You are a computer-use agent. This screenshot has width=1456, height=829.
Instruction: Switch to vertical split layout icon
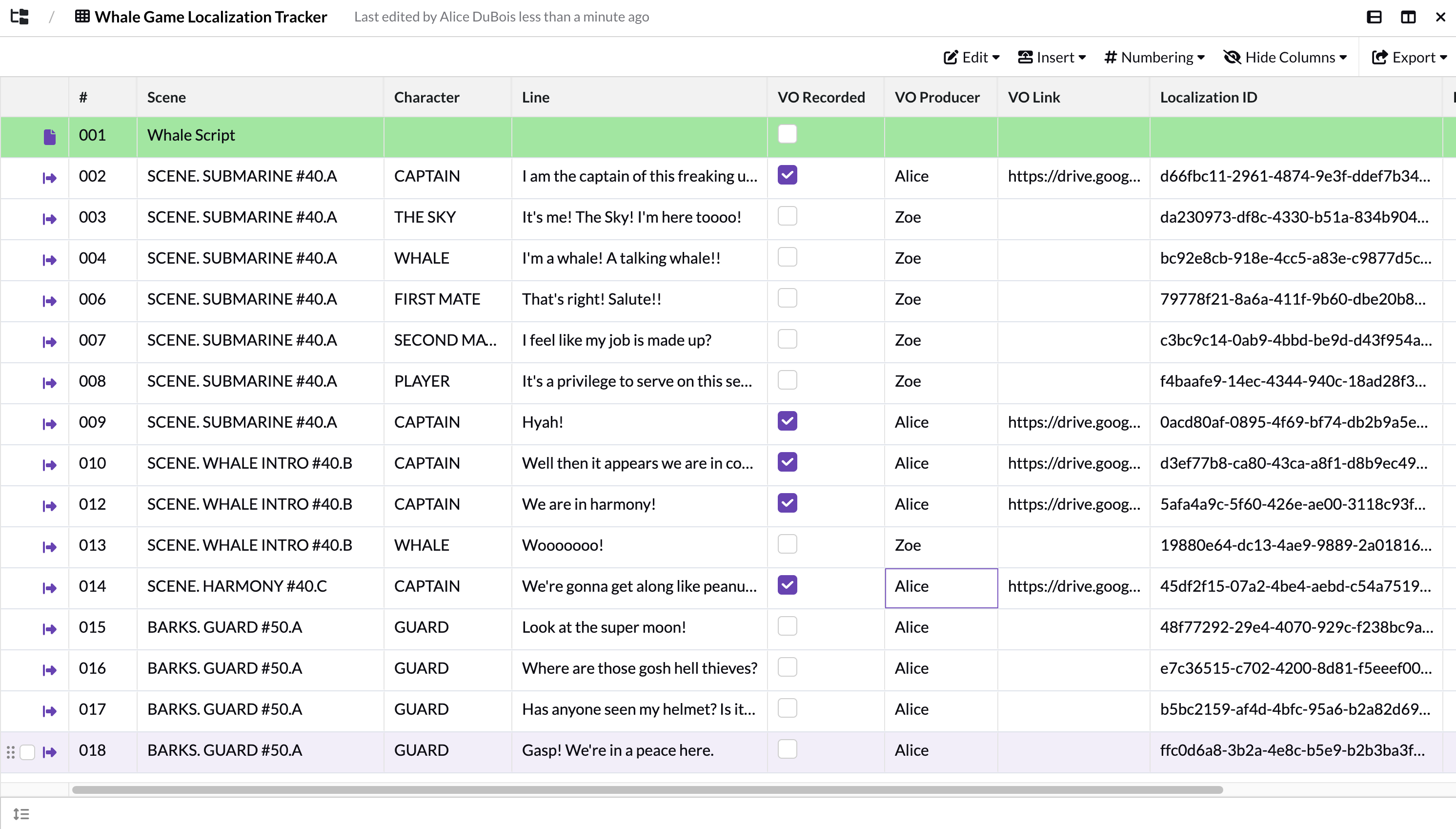pos(1408,17)
